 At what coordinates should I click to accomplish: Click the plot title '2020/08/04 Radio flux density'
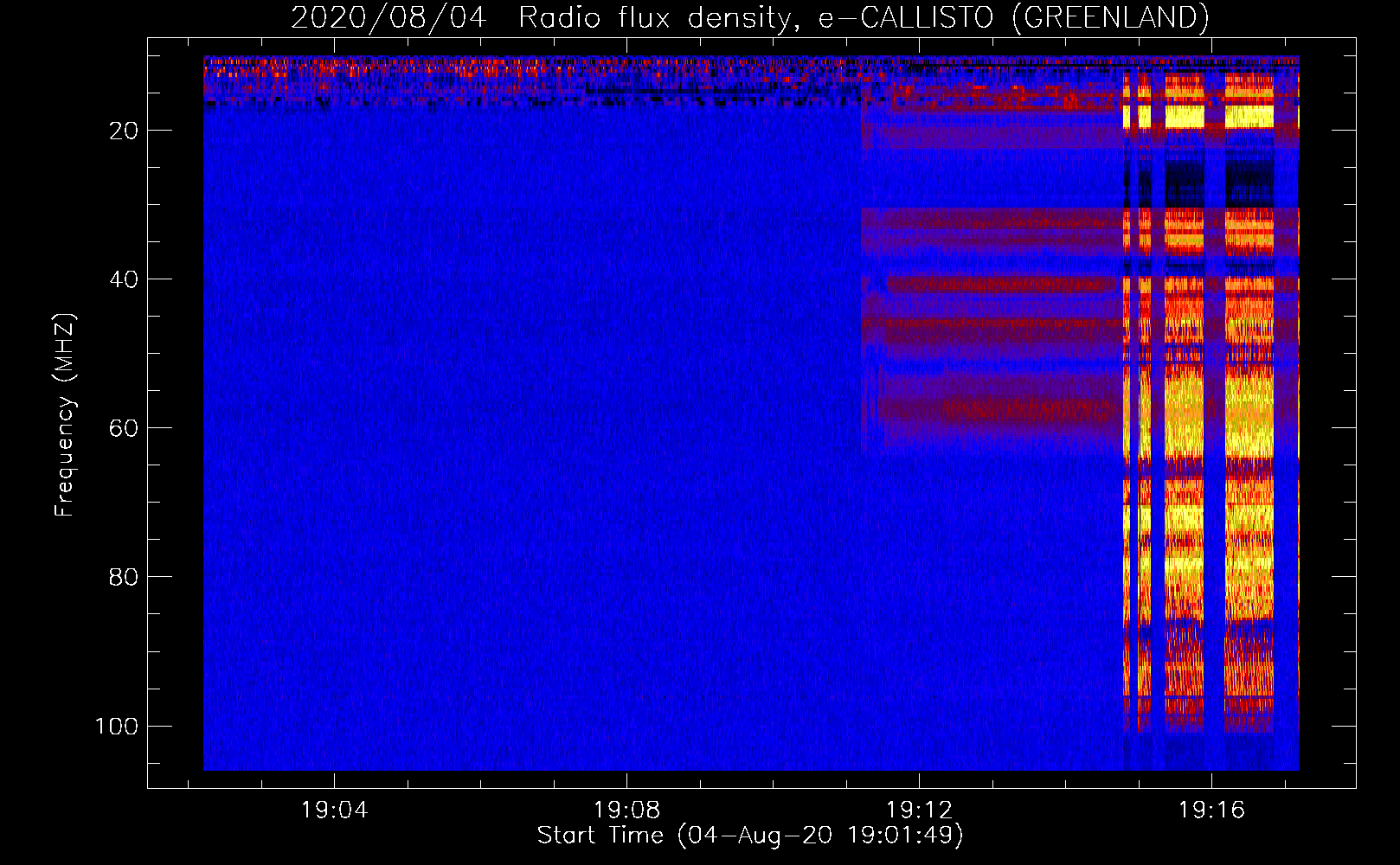749,17
